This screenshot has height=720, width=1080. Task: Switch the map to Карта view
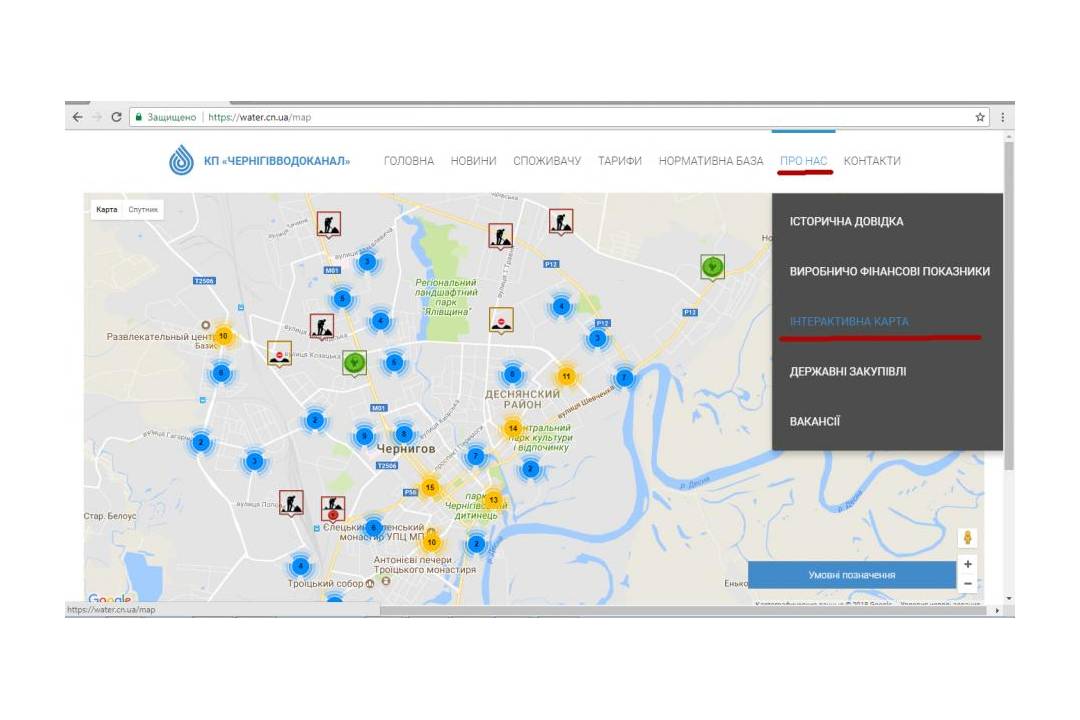(107, 209)
